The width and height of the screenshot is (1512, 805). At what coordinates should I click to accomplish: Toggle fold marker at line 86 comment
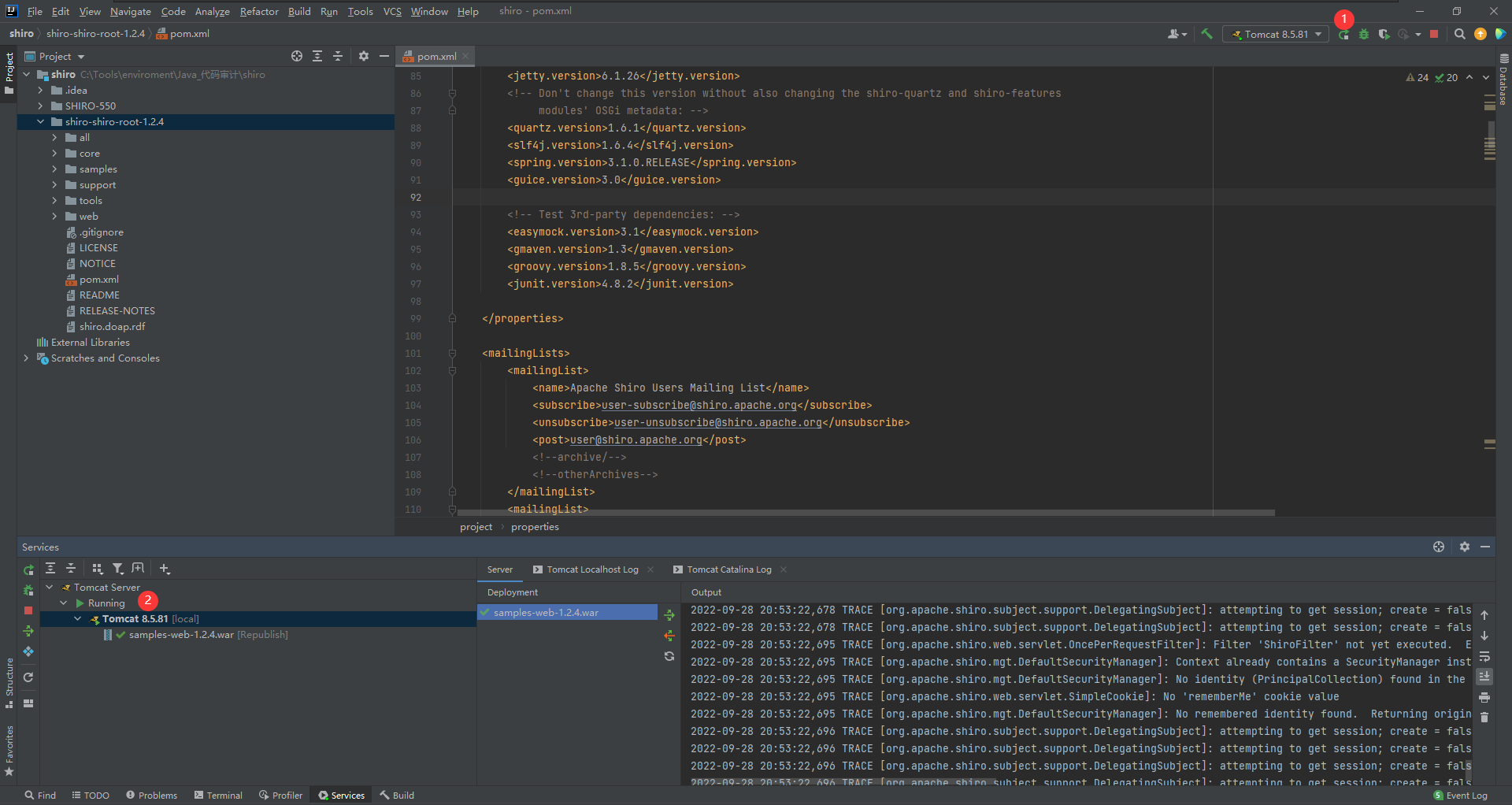pos(453,94)
